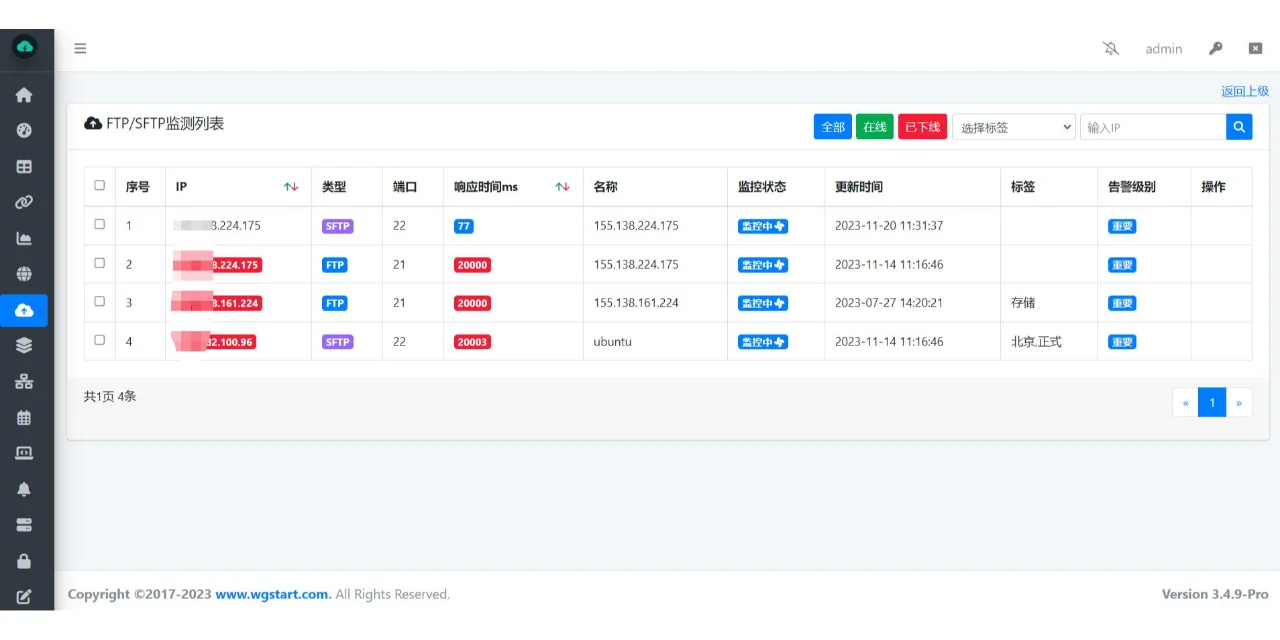Click the red IP ending 161.224

coord(217,303)
